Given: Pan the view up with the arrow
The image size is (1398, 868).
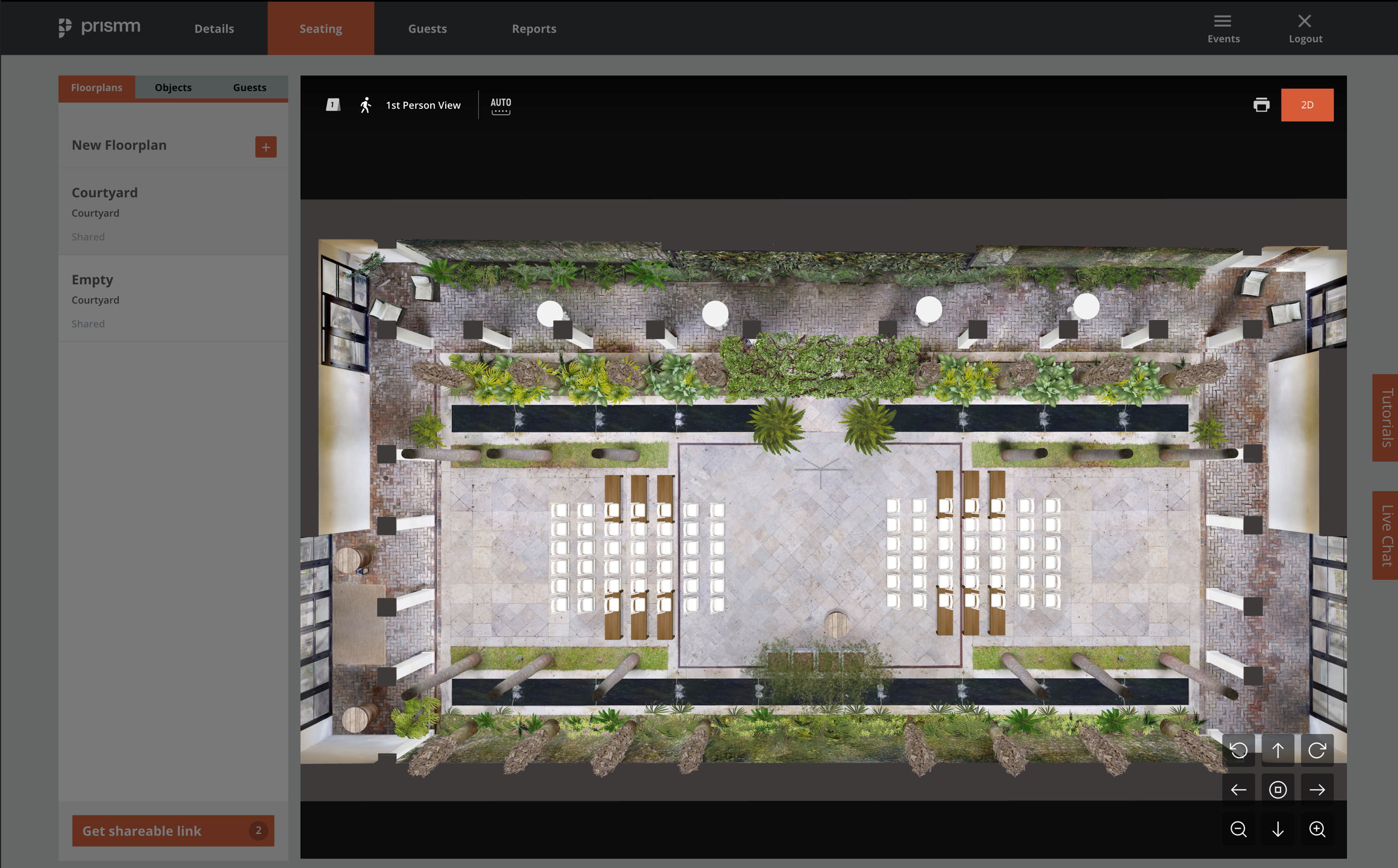Looking at the screenshot, I should 1278,750.
